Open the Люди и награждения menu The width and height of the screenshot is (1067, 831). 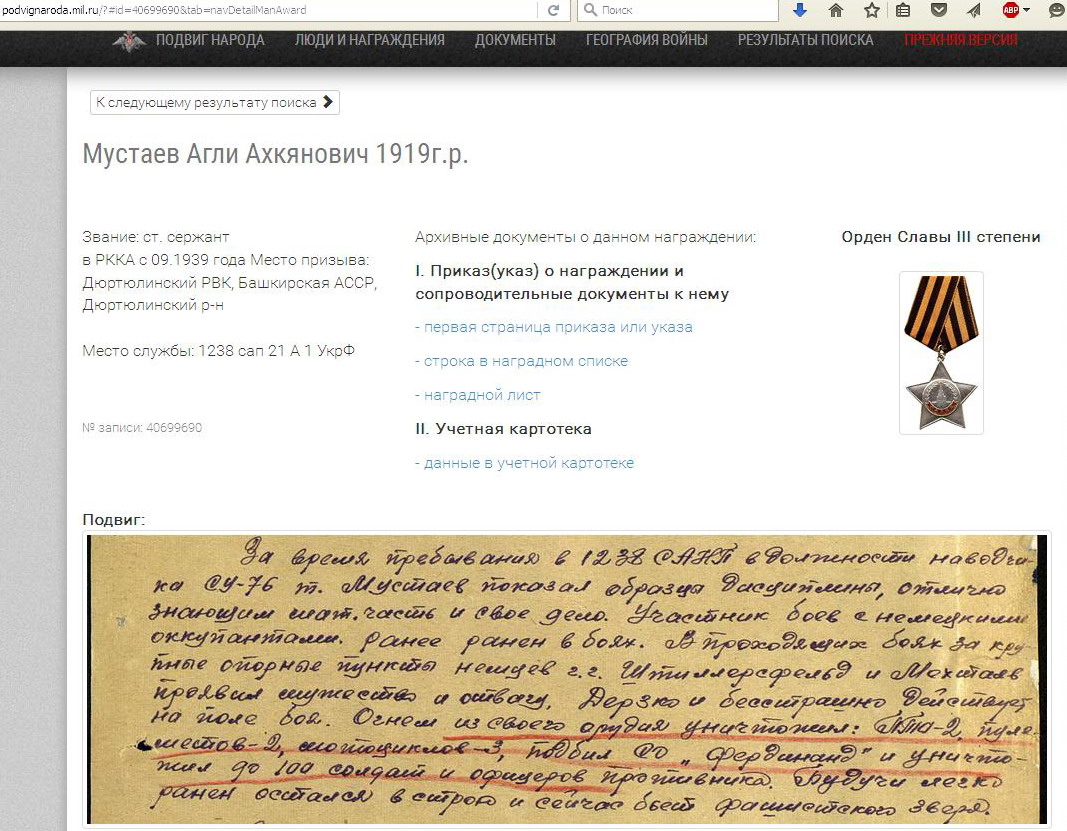click(369, 40)
